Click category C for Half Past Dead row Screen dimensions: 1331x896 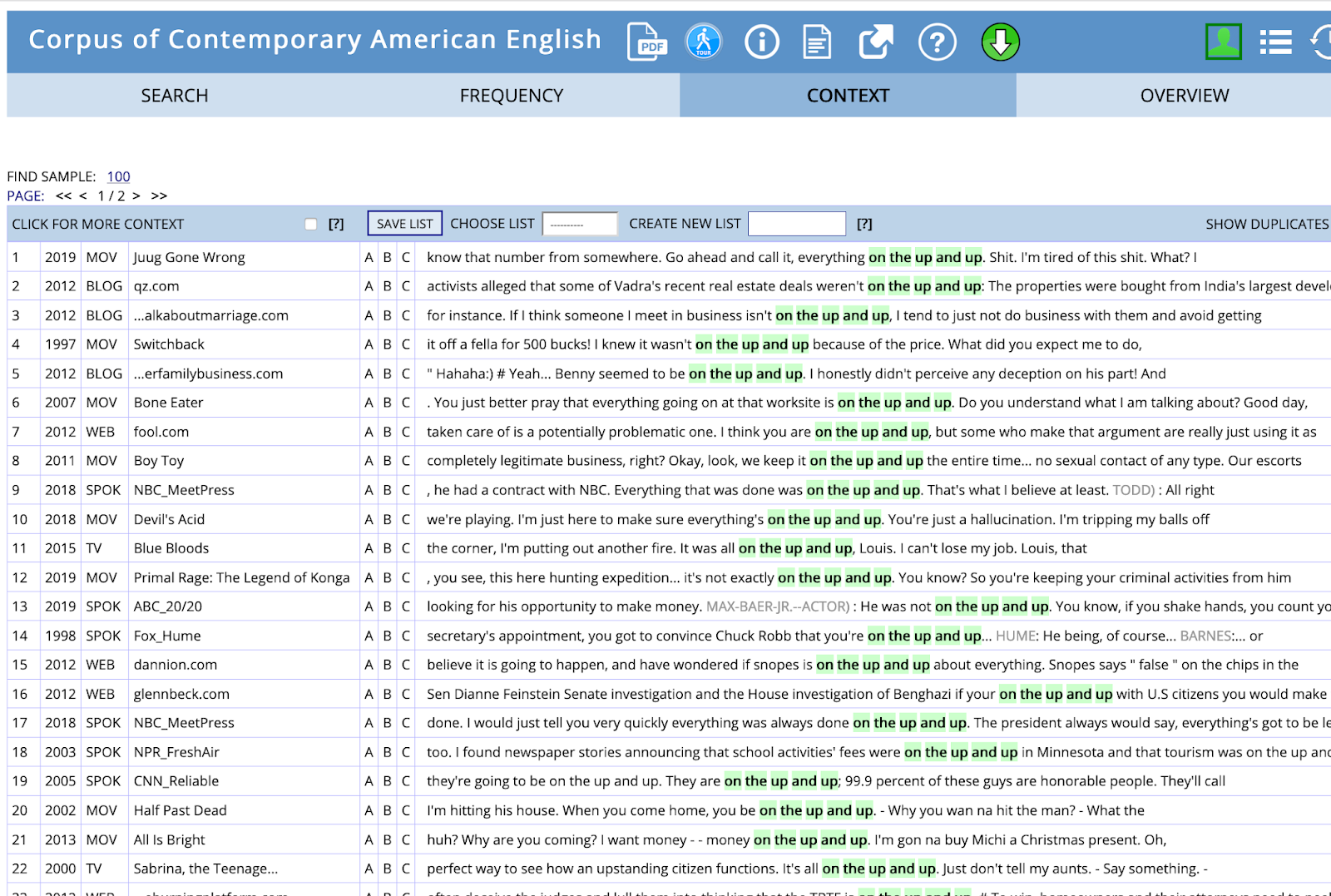[406, 810]
